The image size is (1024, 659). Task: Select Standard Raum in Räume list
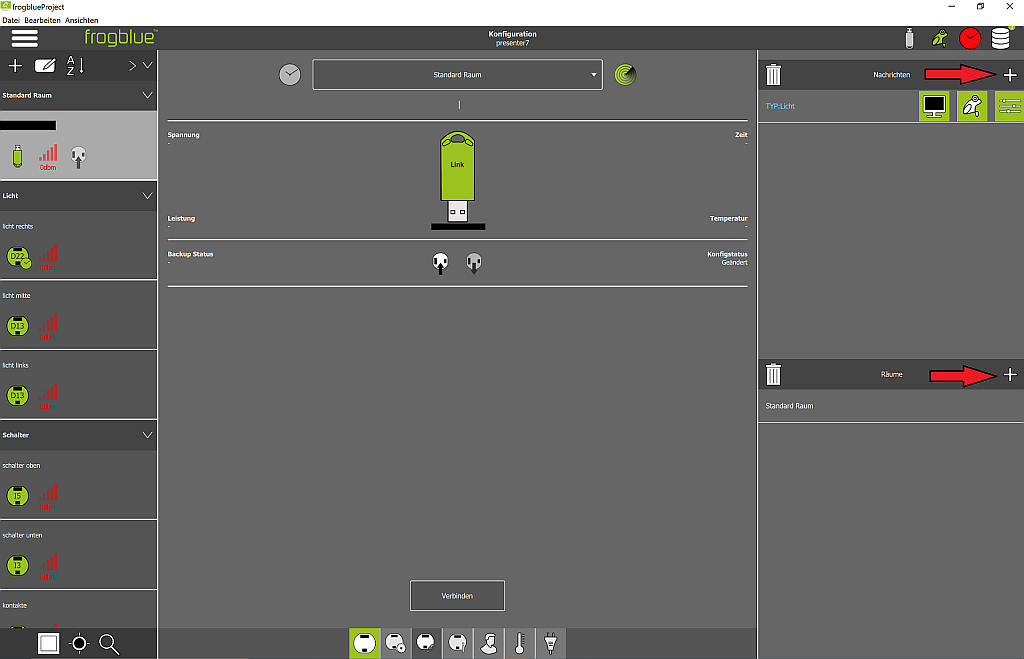point(891,406)
